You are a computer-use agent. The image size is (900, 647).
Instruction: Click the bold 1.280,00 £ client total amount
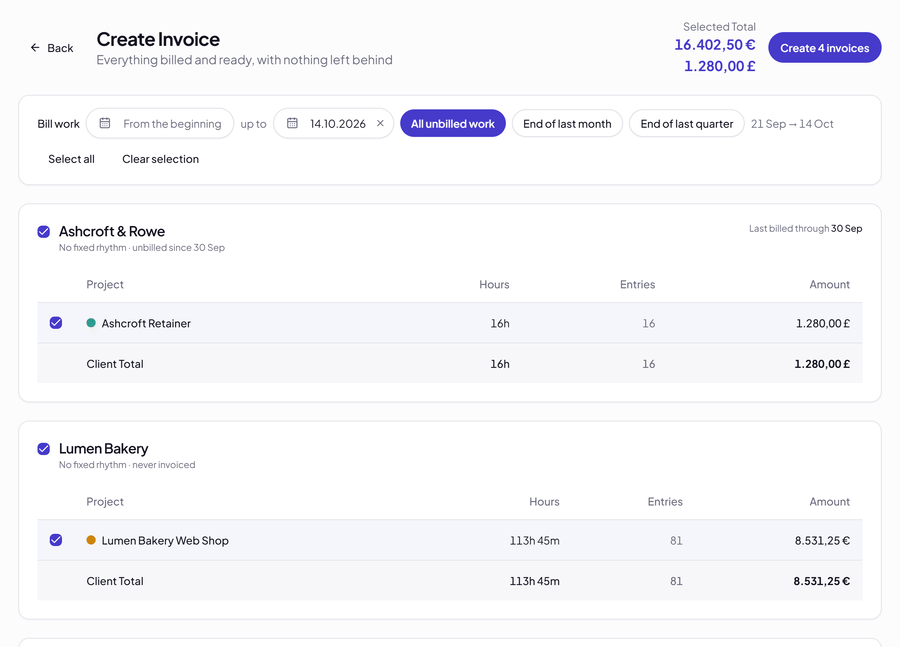tap(822, 364)
